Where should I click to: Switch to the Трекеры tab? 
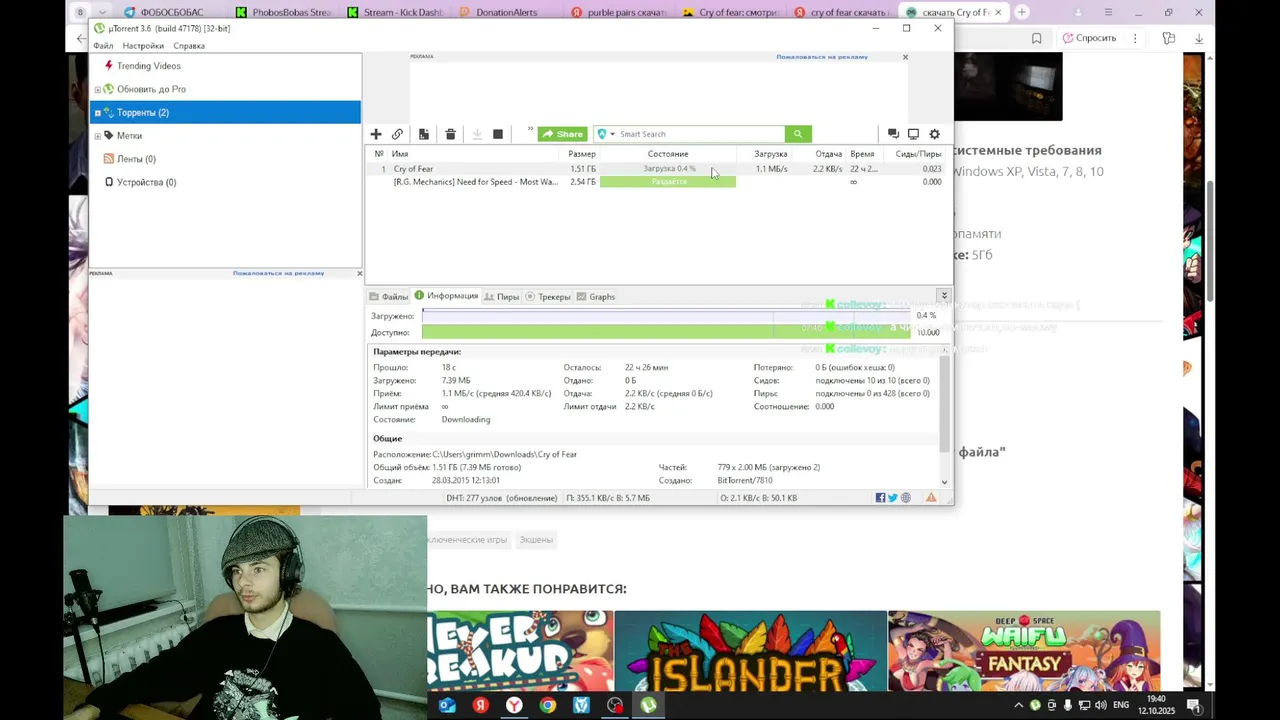(548, 297)
